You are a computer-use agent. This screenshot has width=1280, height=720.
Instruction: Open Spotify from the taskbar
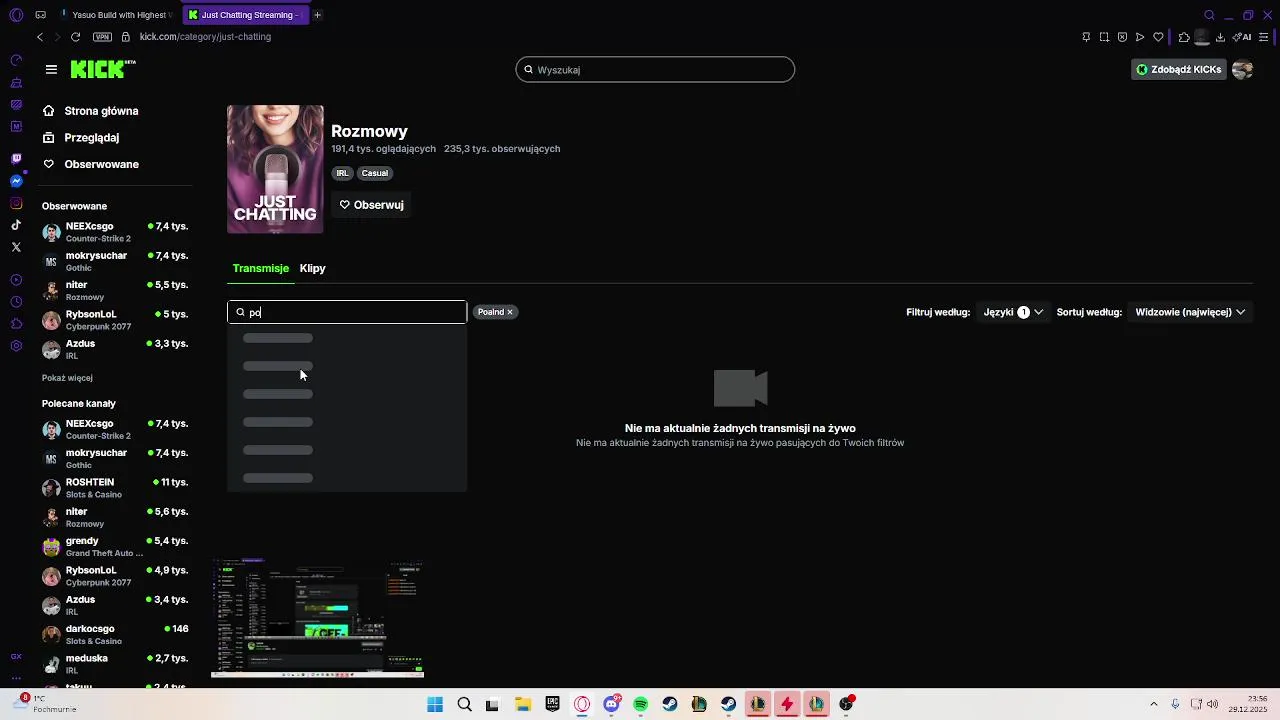[x=640, y=704]
